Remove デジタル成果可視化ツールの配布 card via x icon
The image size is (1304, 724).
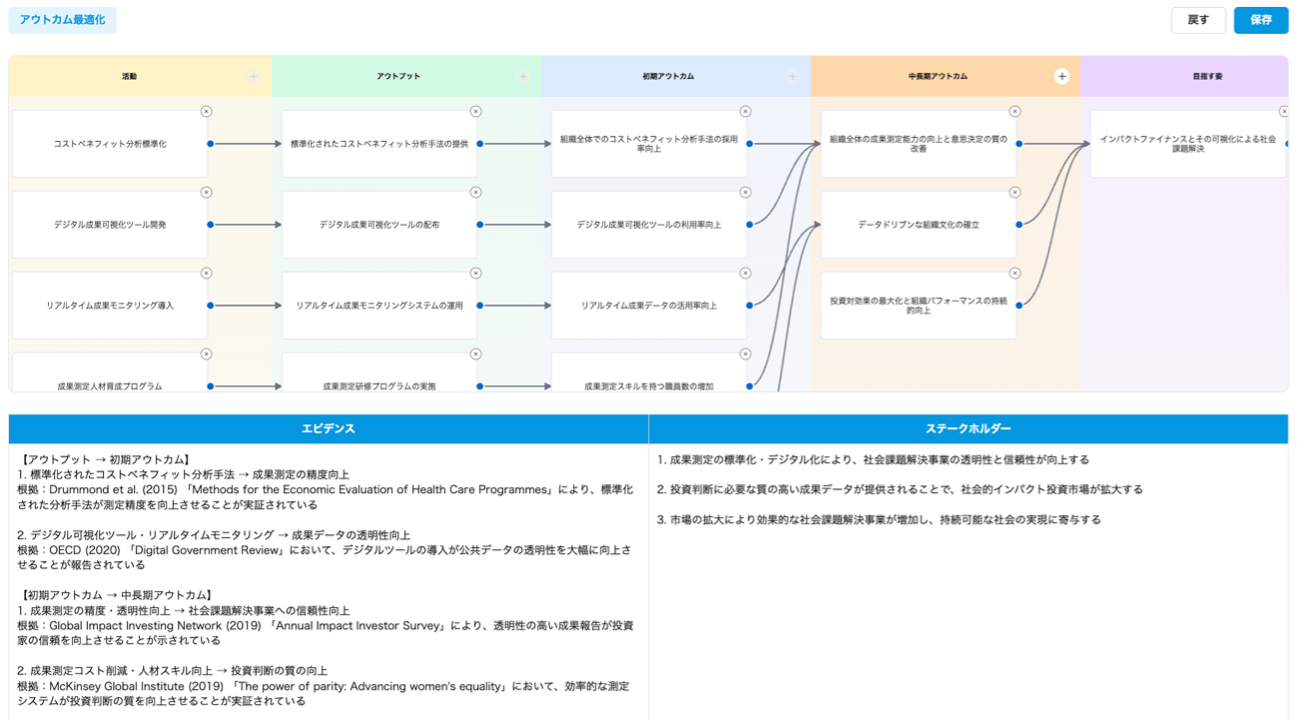475,192
